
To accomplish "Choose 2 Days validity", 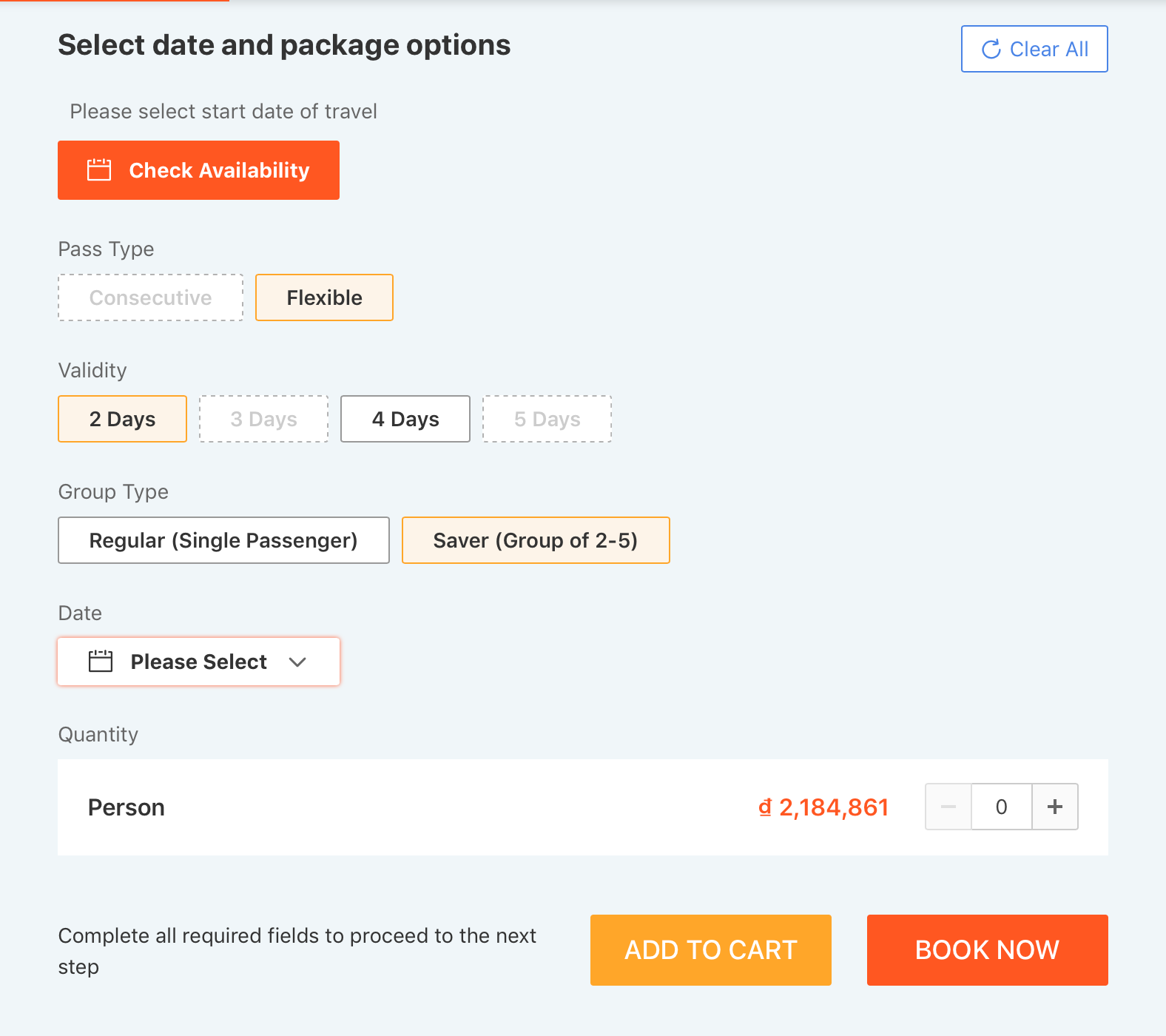I will point(122,419).
